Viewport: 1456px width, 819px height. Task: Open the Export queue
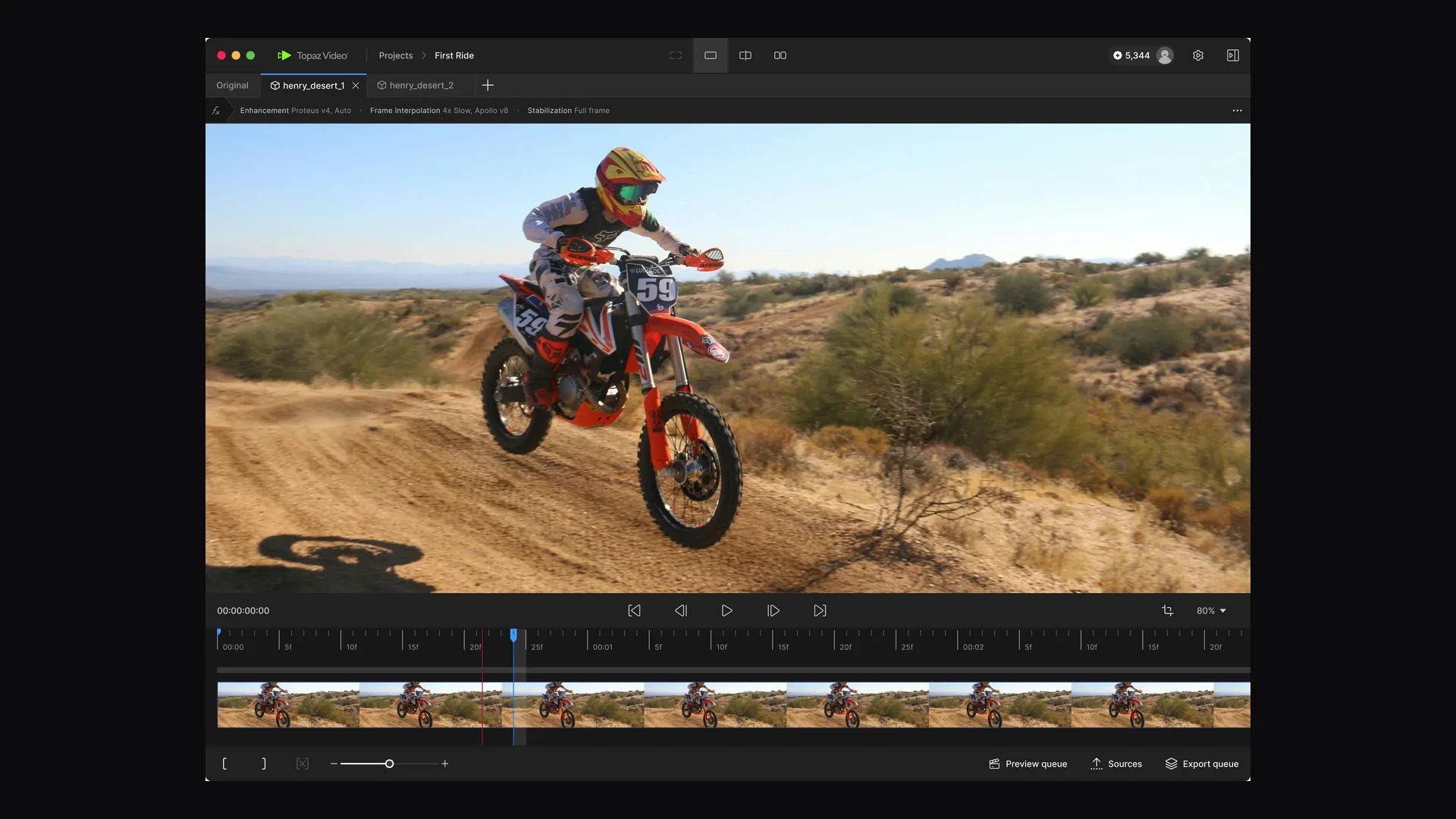click(1202, 764)
